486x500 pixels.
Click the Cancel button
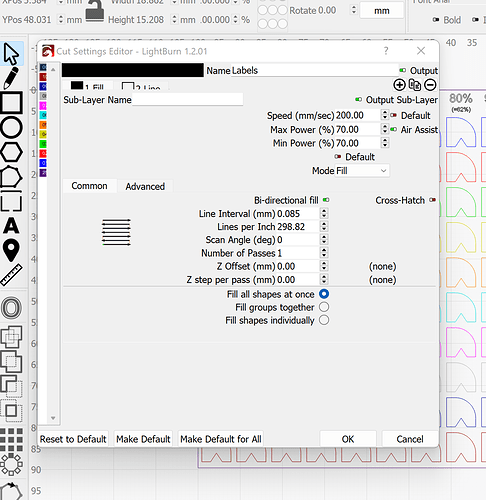coord(410,439)
